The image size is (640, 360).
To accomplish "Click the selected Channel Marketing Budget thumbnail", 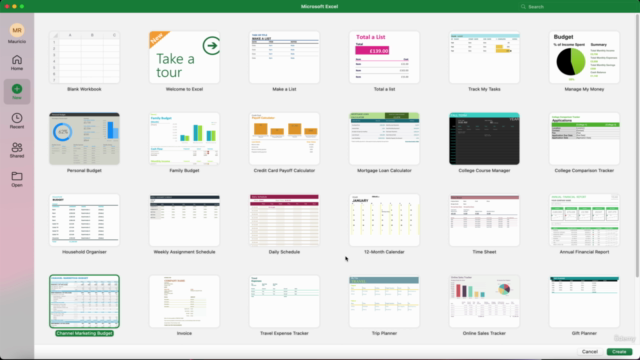I will [x=84, y=301].
